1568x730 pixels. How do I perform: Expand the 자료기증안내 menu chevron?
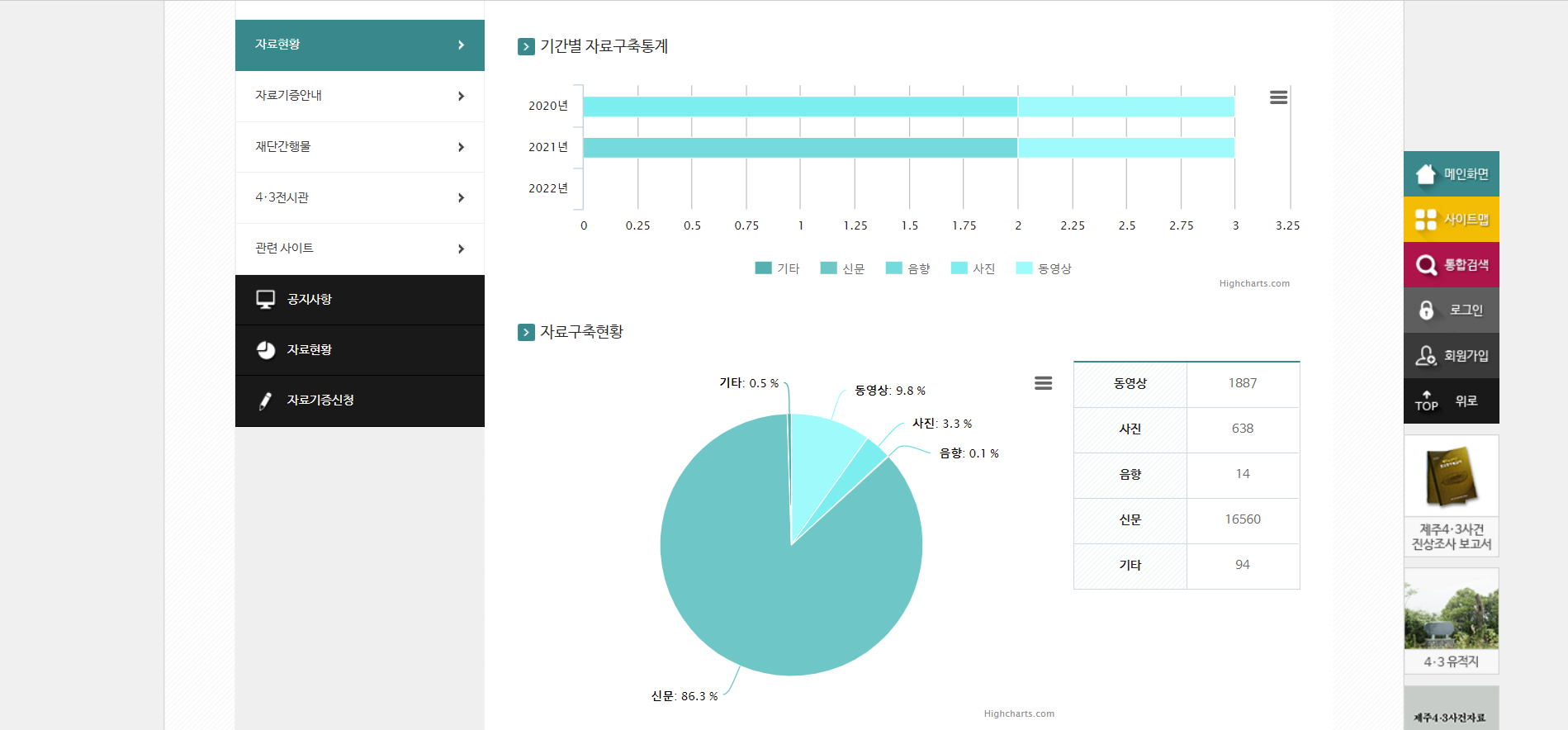tap(461, 97)
